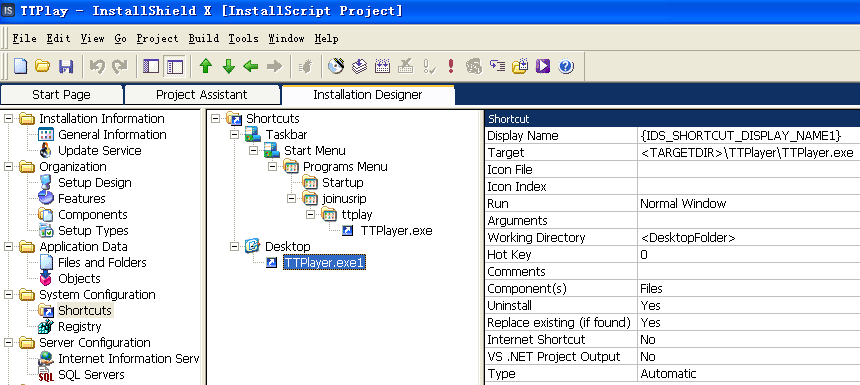Select TTPlayer.exe shortcut under ttplay
The image size is (860, 385).
(x=396, y=231)
